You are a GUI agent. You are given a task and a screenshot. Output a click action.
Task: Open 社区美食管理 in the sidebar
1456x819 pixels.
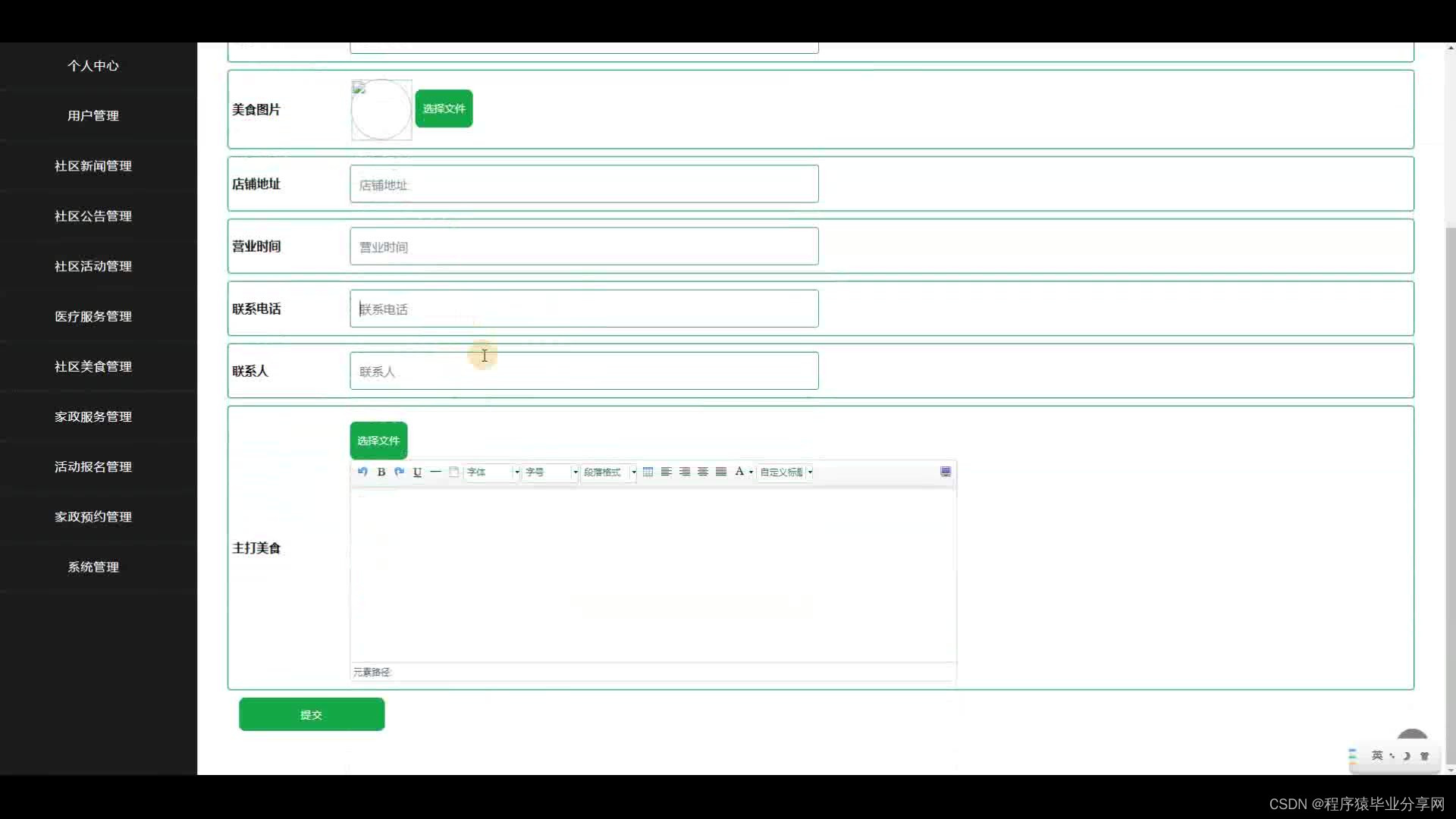point(93,366)
